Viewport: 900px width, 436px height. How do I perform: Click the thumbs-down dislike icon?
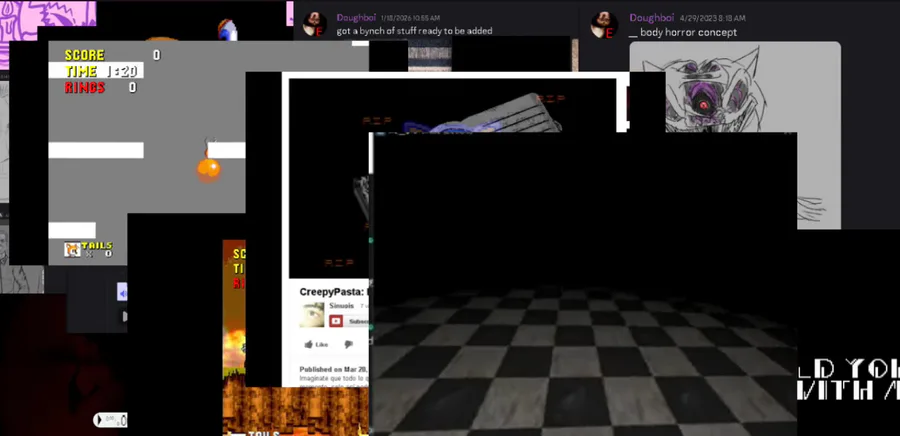(x=348, y=344)
